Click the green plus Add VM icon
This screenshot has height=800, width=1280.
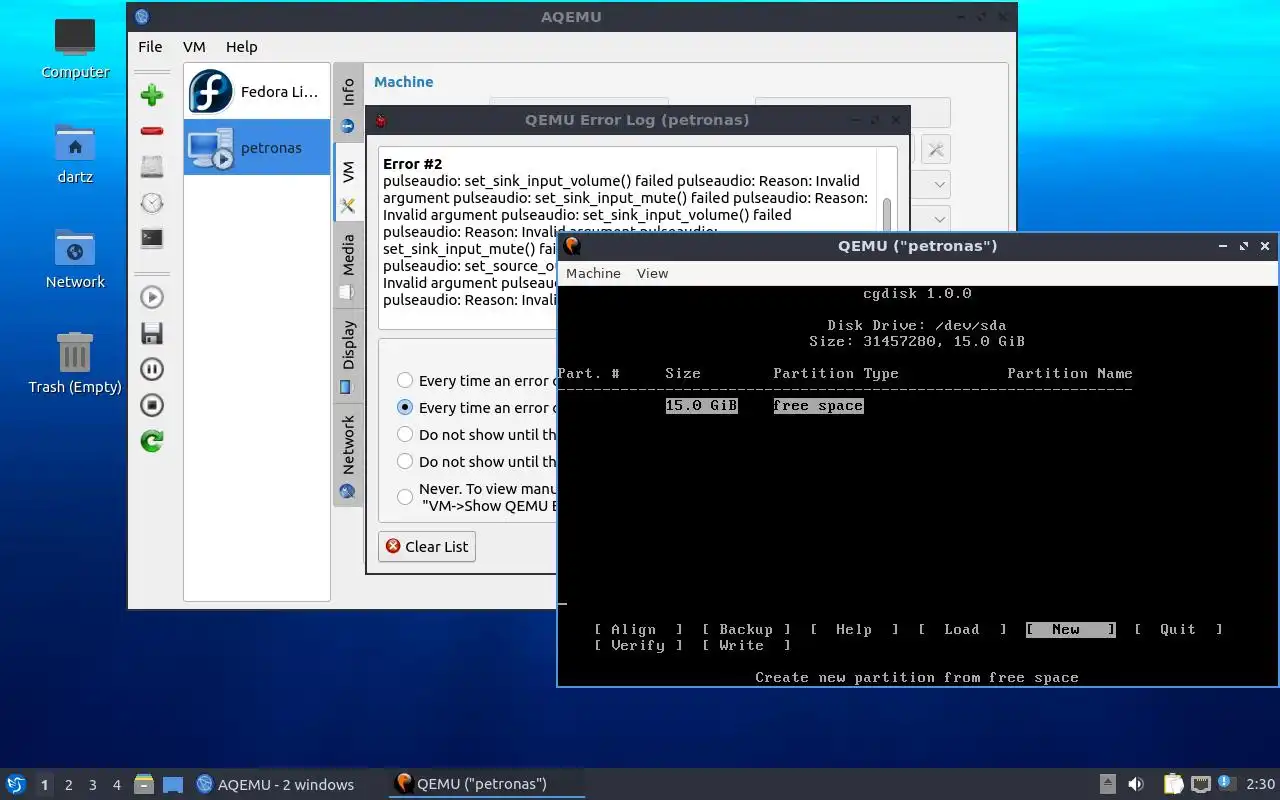pos(152,95)
